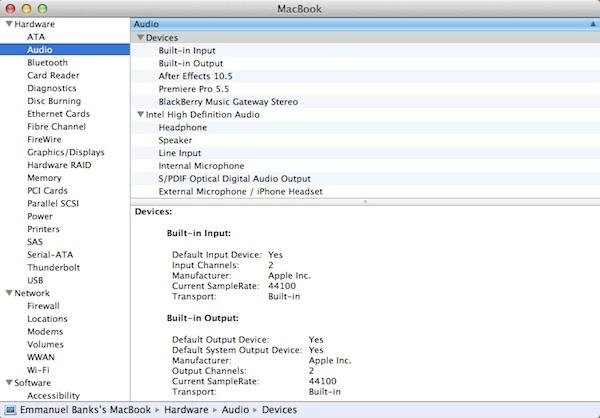Screen dimensions: 600x418
Task: Select the Headphone row
Action: tap(365, 127)
